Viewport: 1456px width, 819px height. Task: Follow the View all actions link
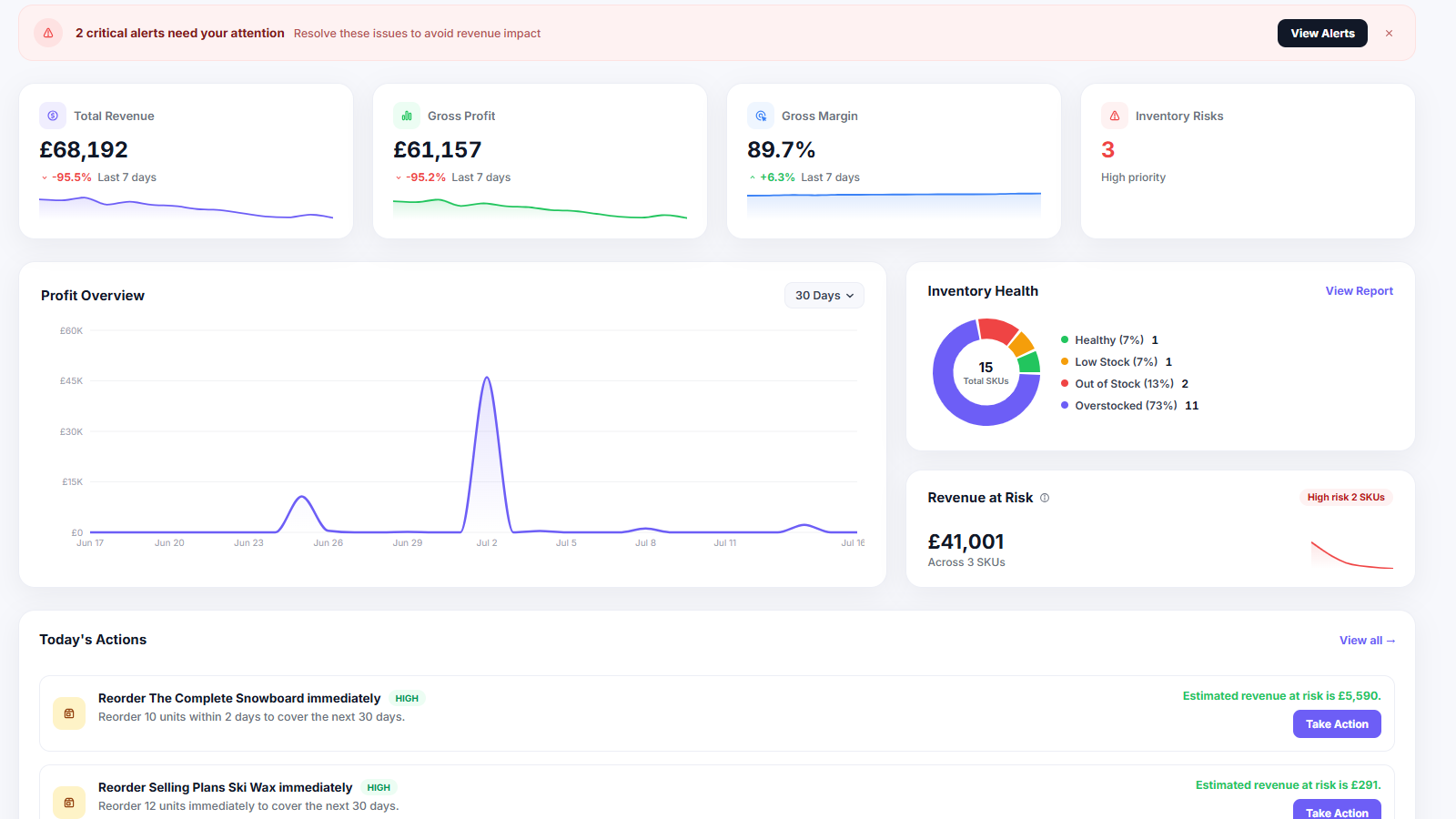tap(1367, 641)
